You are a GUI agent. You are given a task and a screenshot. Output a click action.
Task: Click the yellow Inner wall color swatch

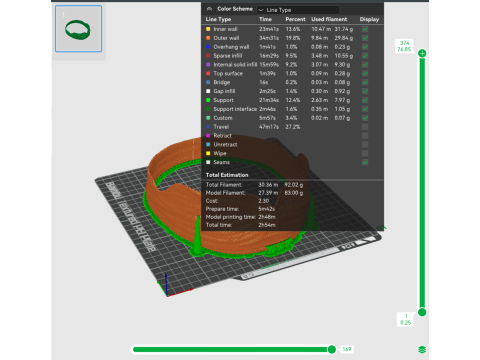(x=208, y=29)
